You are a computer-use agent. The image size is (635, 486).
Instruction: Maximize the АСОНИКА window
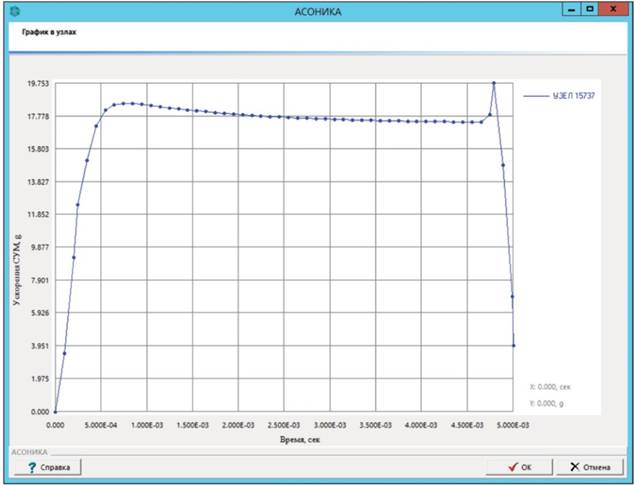[x=590, y=8]
